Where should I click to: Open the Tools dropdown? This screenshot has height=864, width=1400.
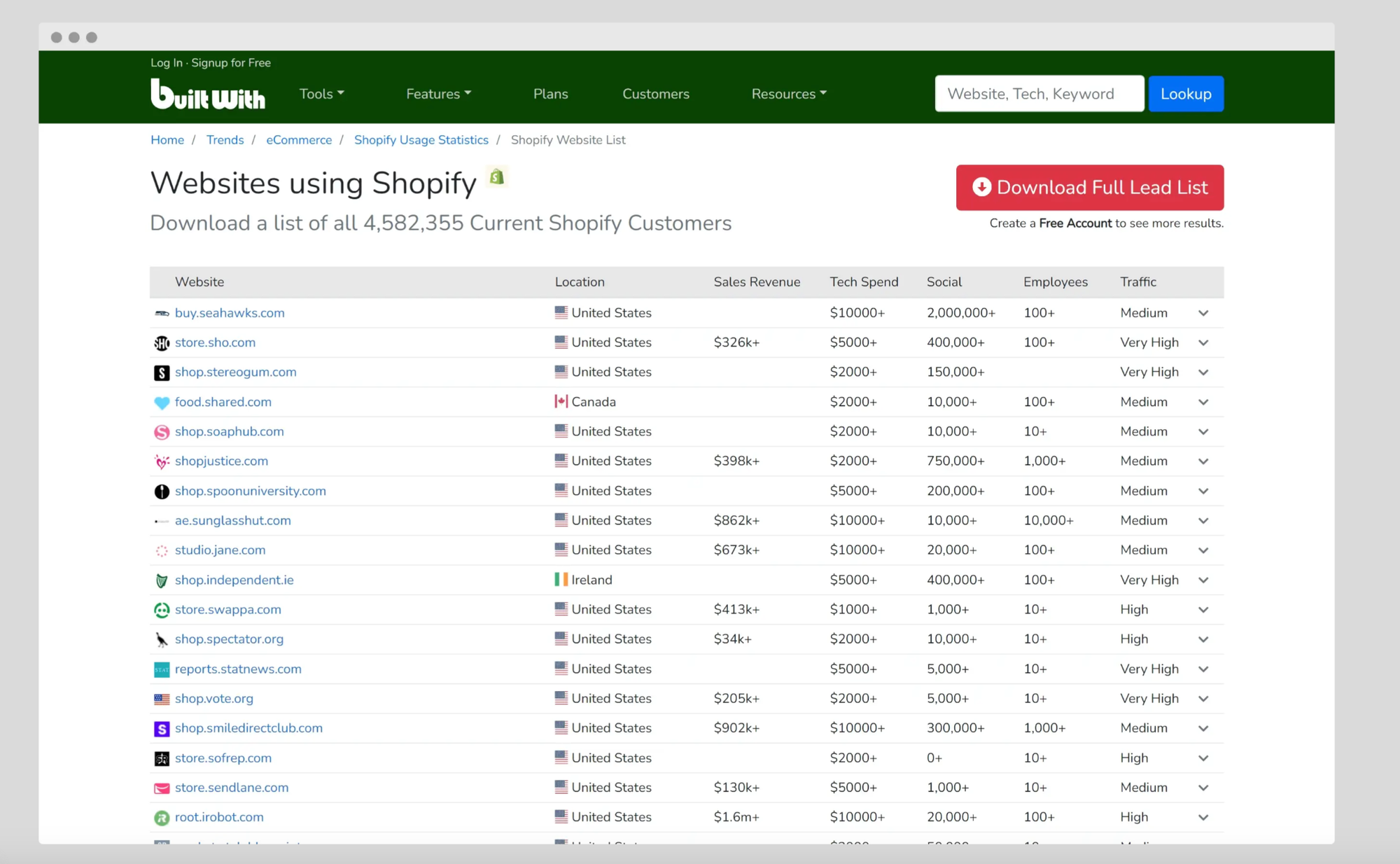[321, 93]
